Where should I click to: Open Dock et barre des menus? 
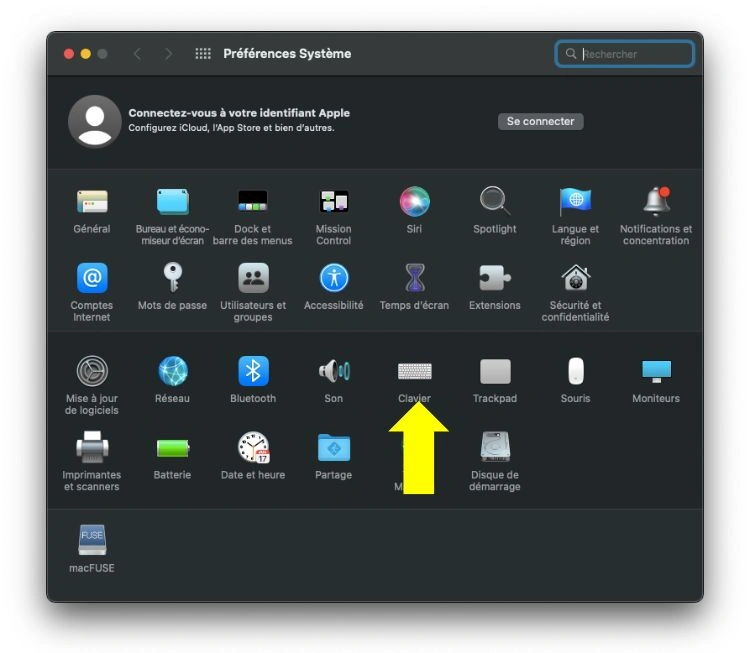[253, 201]
